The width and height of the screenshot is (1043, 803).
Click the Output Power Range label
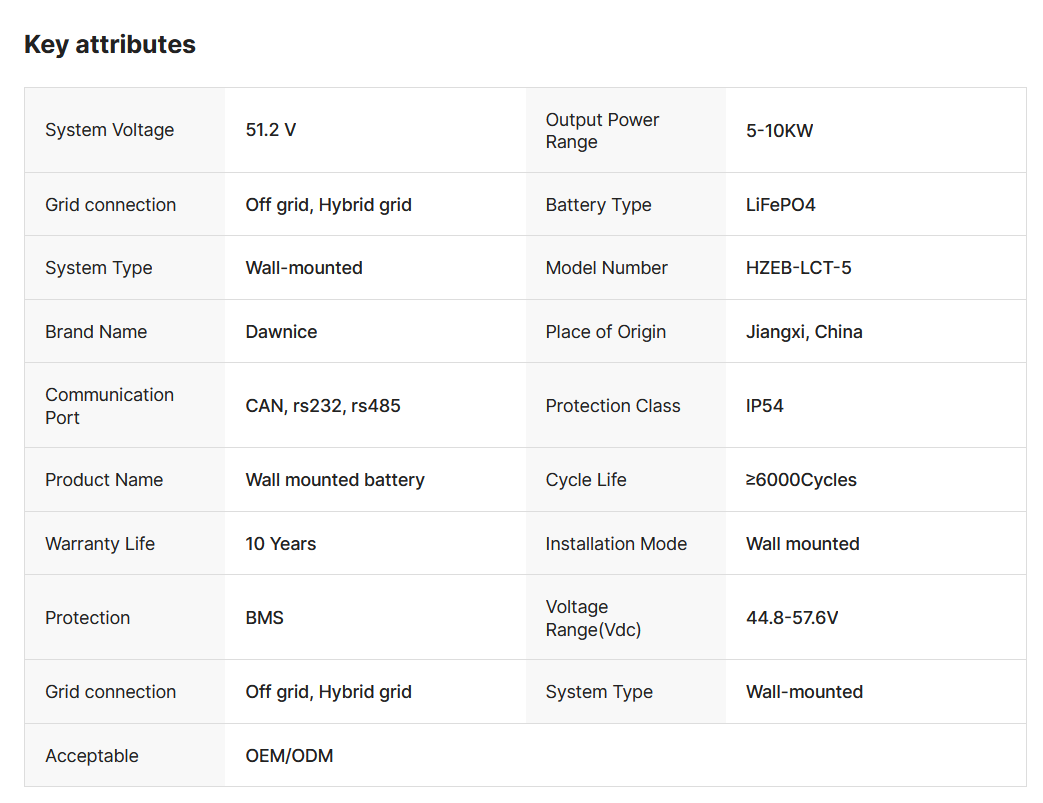point(602,131)
